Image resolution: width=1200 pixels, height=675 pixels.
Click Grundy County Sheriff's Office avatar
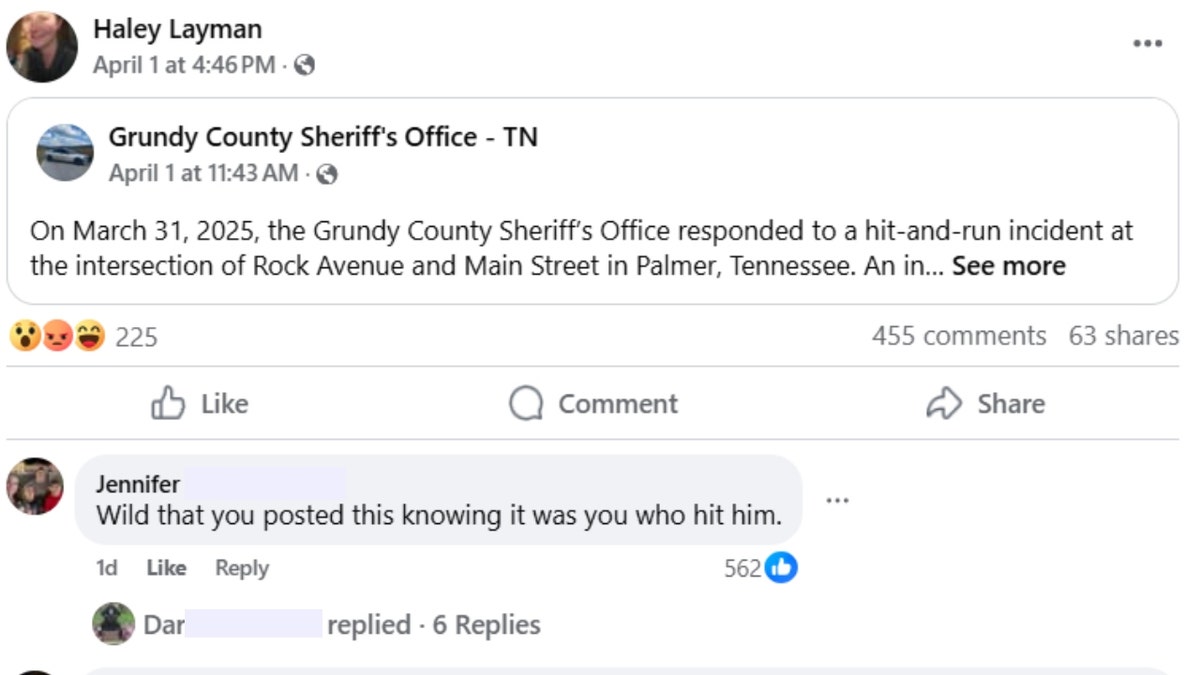click(65, 152)
